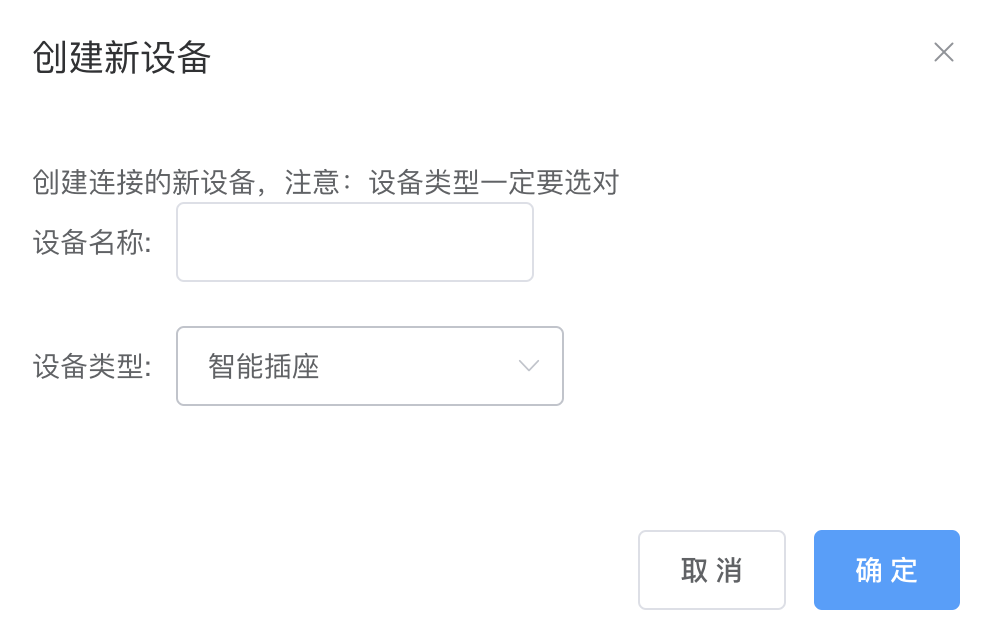Click the description text about 设备类型一定要选对
Screen dimensions: 986x644
pyautogui.click(x=326, y=183)
